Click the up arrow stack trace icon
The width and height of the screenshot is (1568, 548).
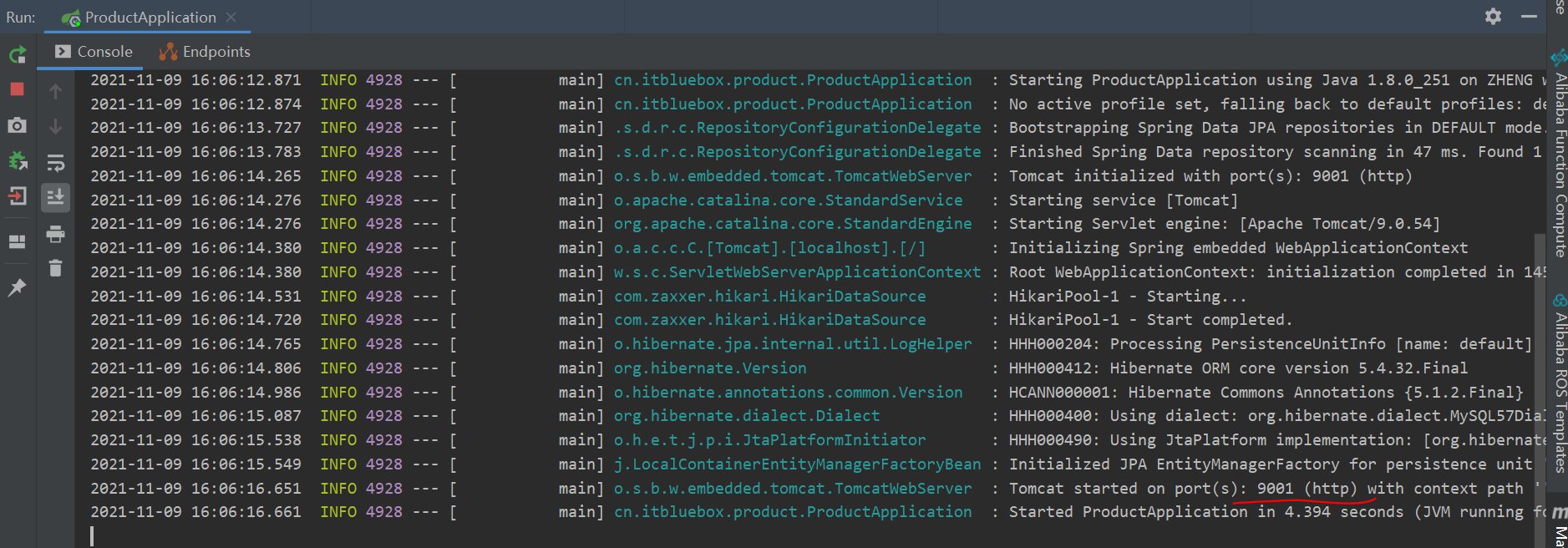[55, 92]
